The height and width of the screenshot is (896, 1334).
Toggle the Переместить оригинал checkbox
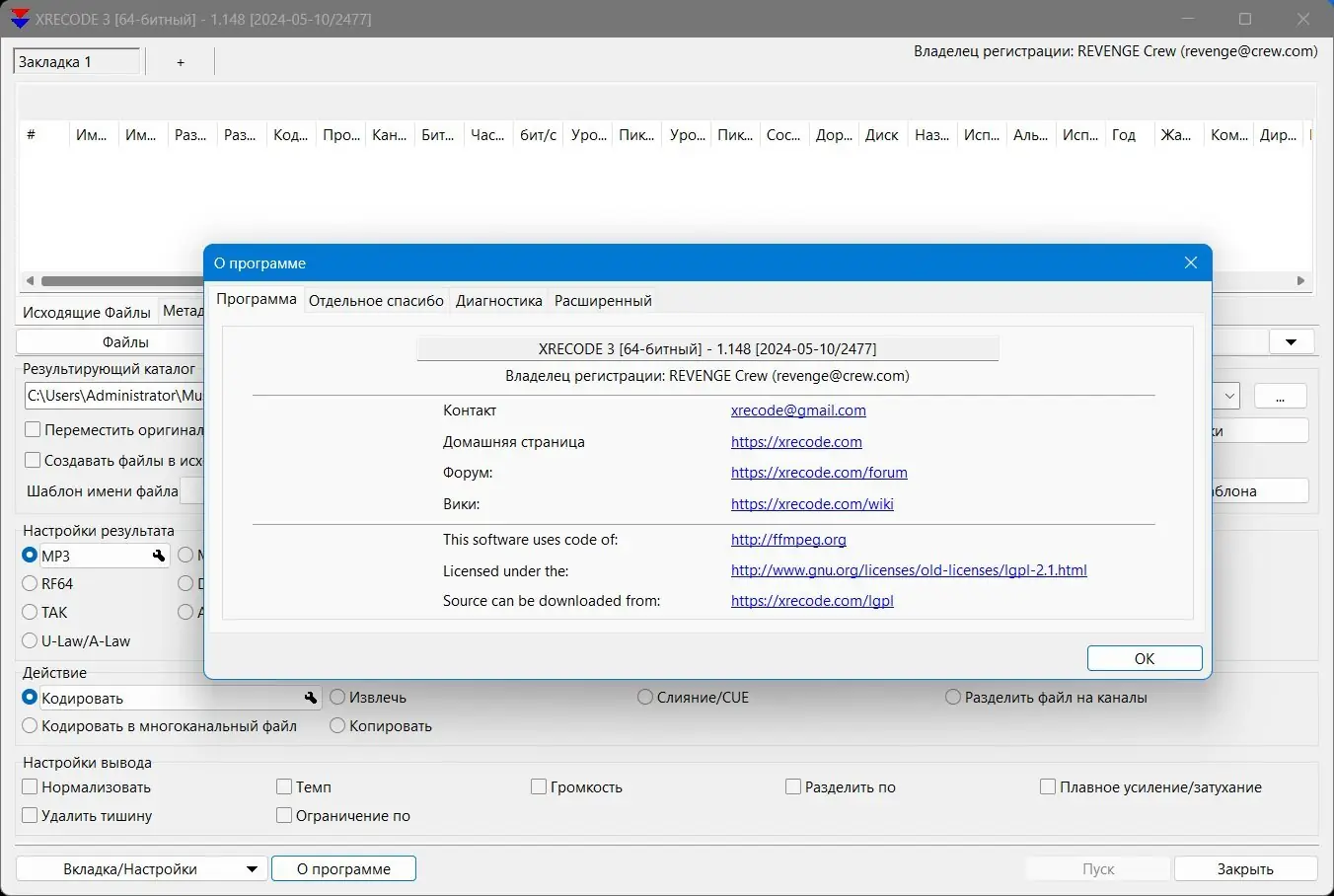33,430
